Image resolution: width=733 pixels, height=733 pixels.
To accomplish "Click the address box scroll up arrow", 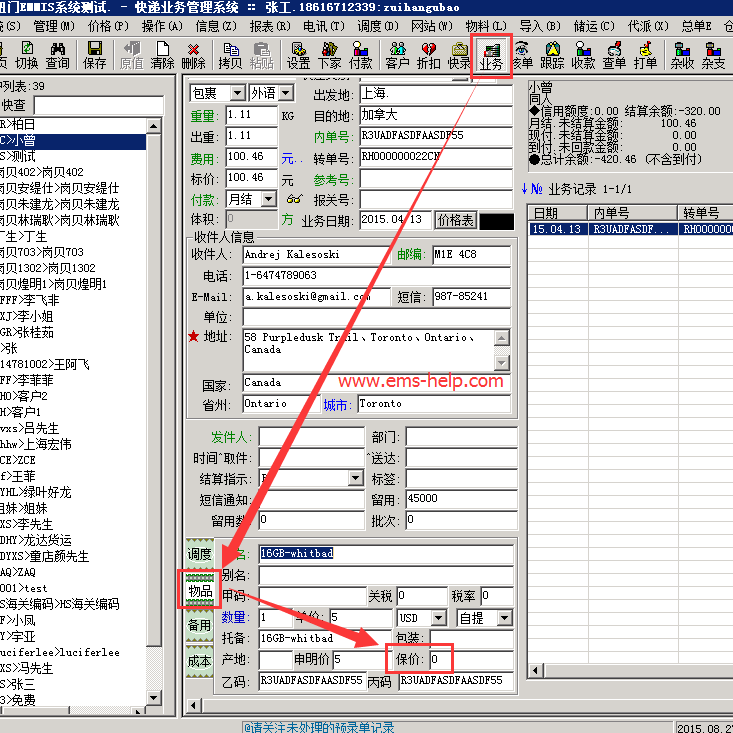I will (502, 338).
